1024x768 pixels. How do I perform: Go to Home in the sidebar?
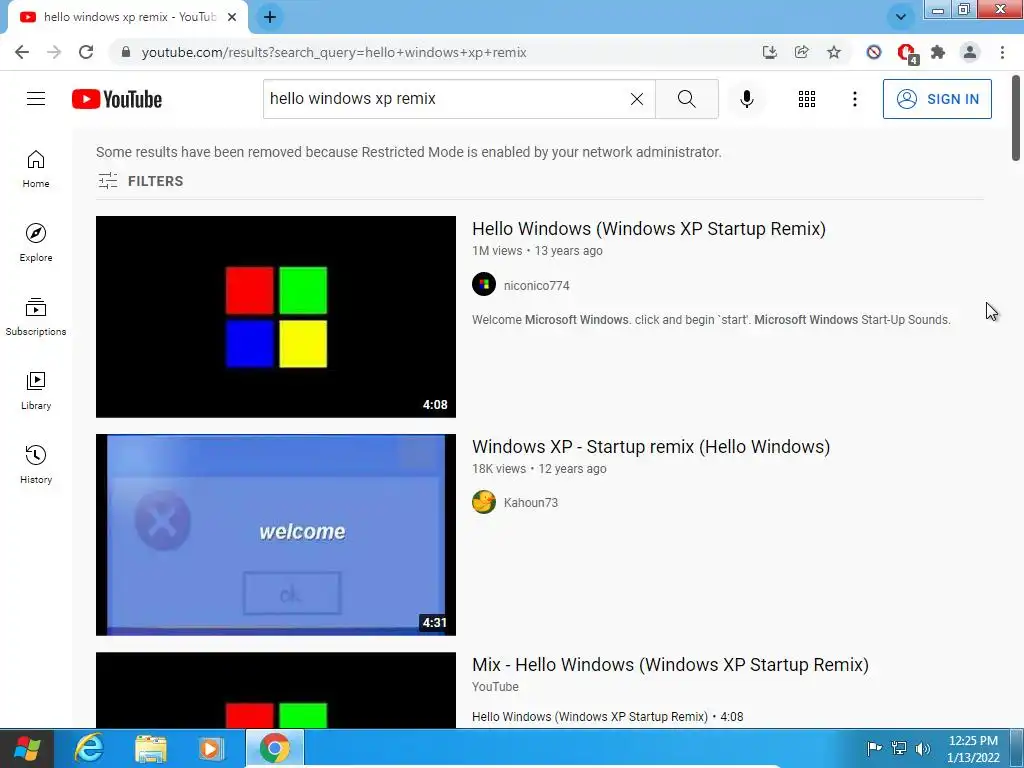click(x=36, y=169)
